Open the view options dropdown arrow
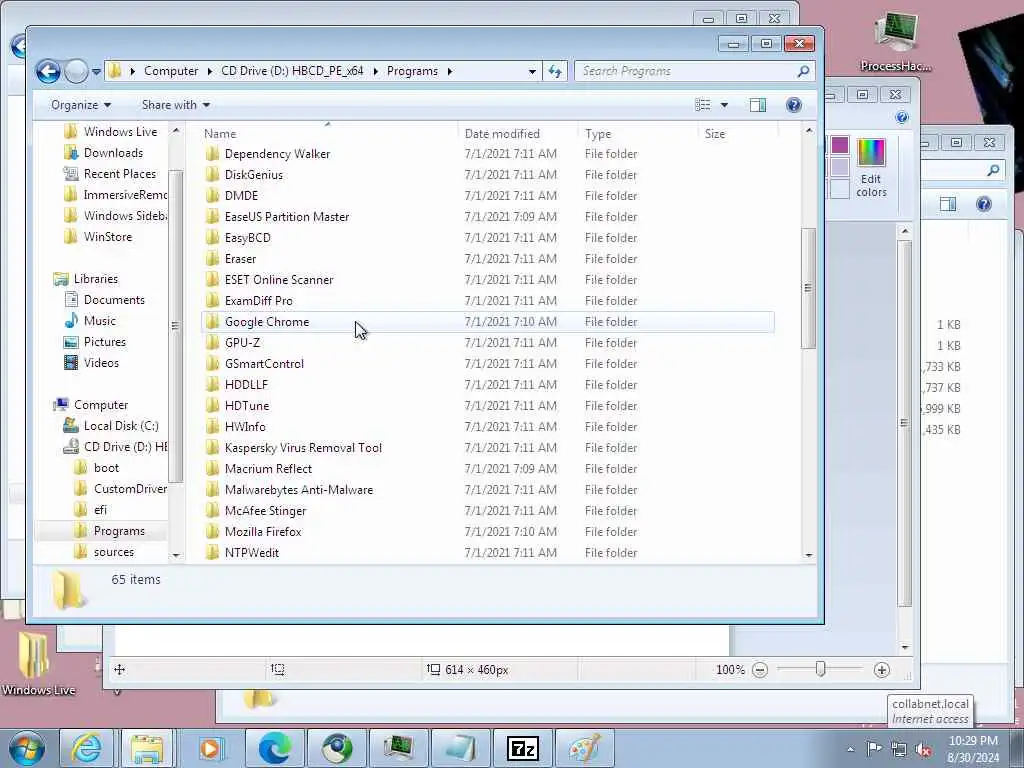1024x768 pixels. [724, 105]
